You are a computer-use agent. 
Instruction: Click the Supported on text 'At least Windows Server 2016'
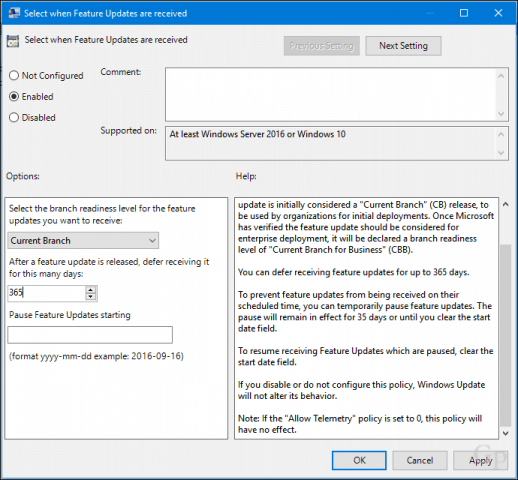(x=227, y=134)
